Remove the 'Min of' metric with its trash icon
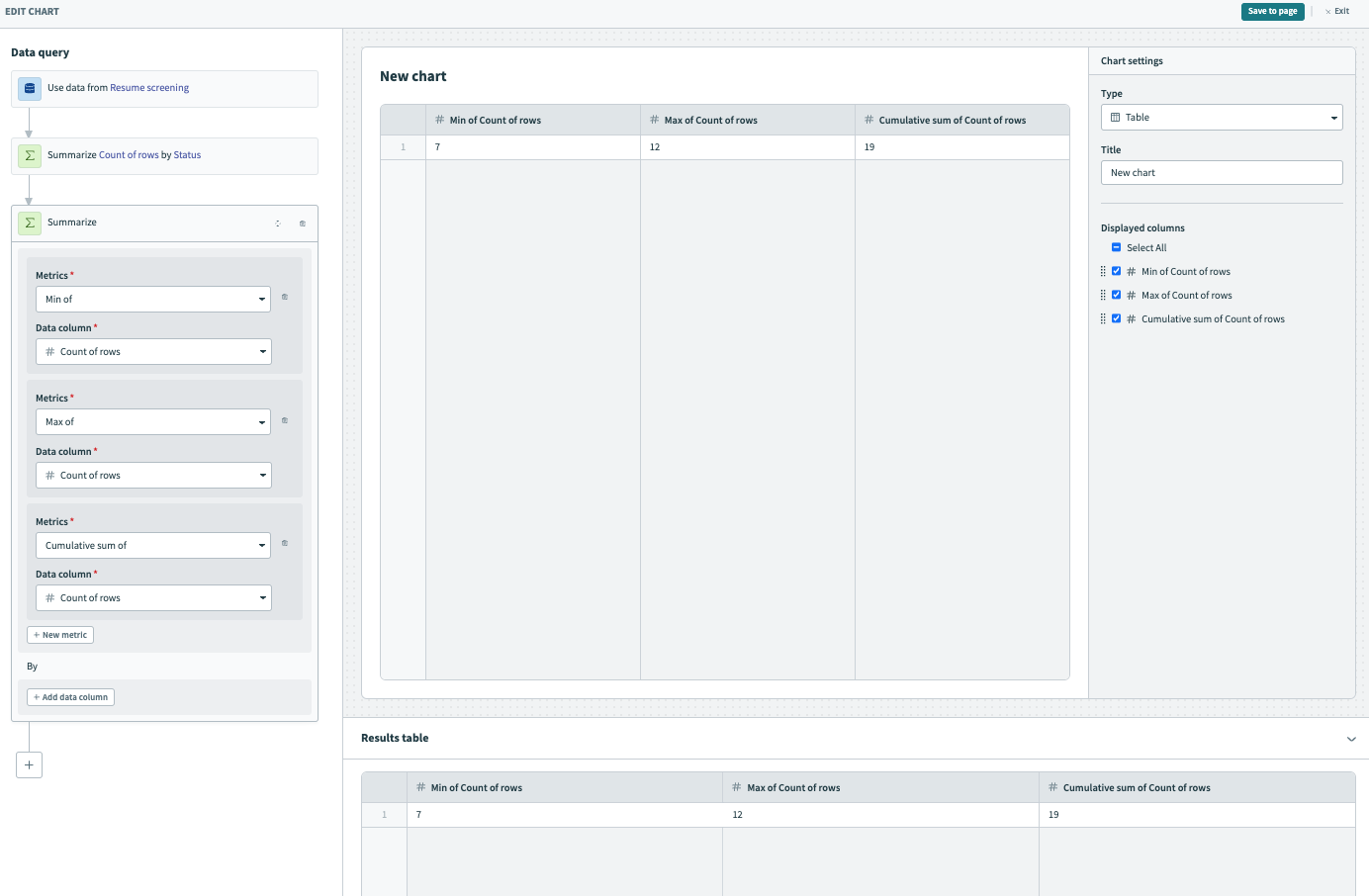Screen dimensions: 1369x896 pyautogui.click(x=285, y=297)
